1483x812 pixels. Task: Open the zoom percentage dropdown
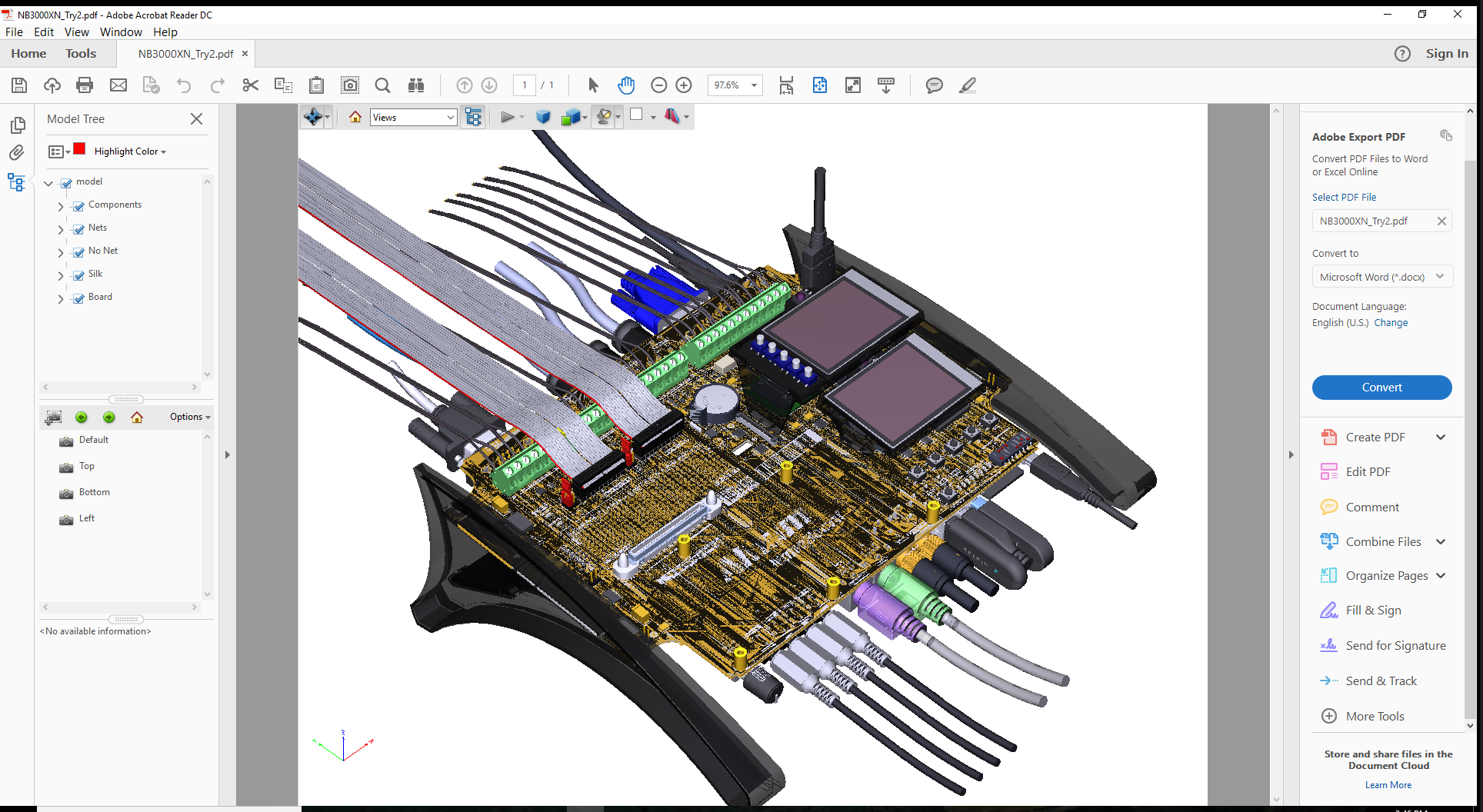pyautogui.click(x=755, y=85)
